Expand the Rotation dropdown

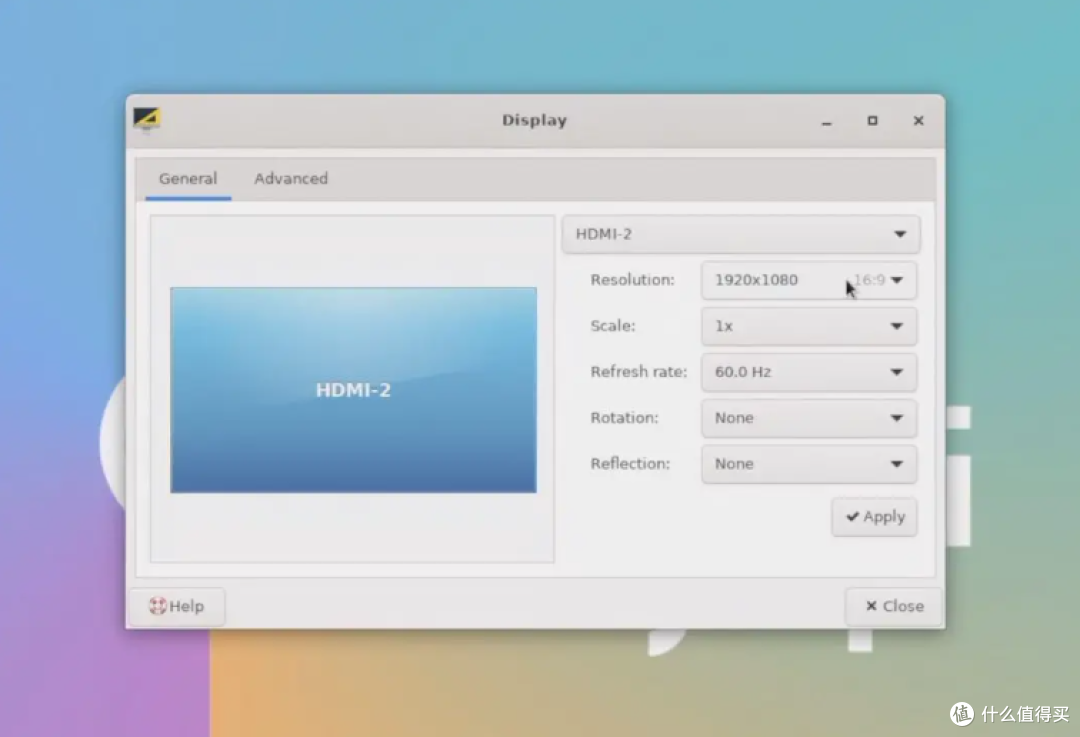[809, 418]
